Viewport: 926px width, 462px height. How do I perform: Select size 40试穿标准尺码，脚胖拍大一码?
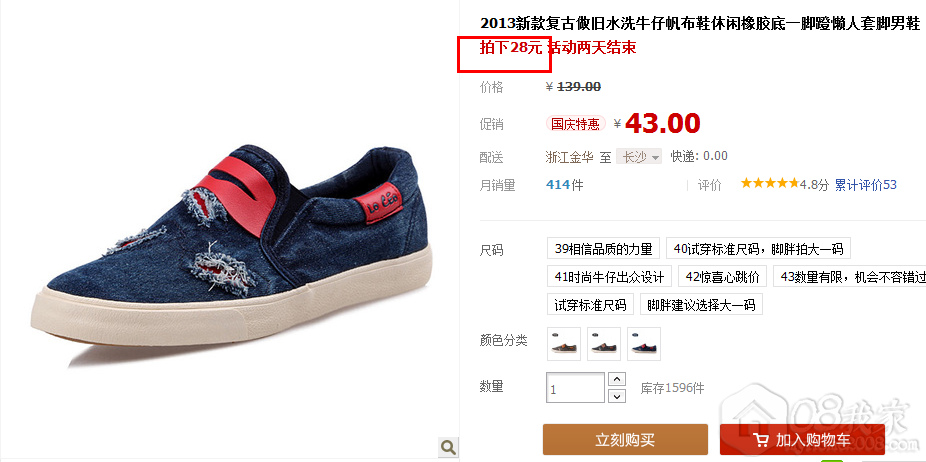tap(758, 248)
